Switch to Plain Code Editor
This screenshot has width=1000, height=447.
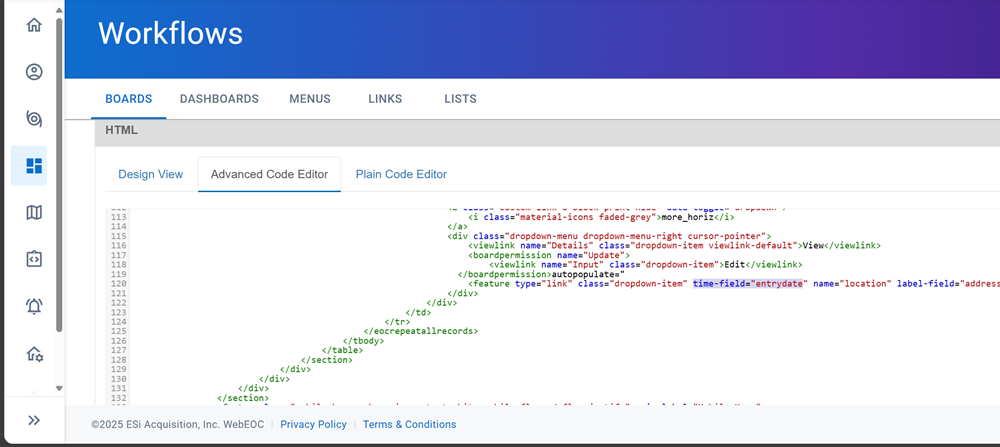pyautogui.click(x=401, y=174)
